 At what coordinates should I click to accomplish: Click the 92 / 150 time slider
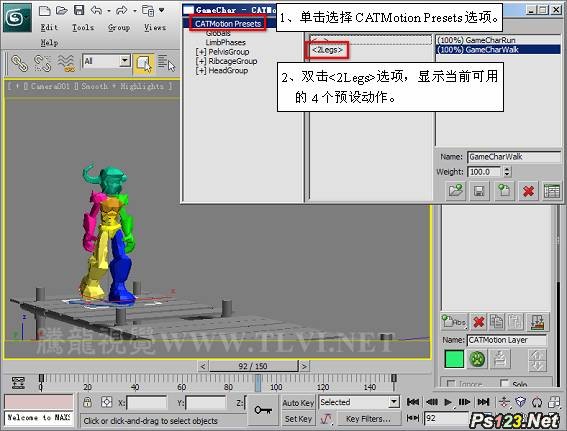[x=253, y=366]
